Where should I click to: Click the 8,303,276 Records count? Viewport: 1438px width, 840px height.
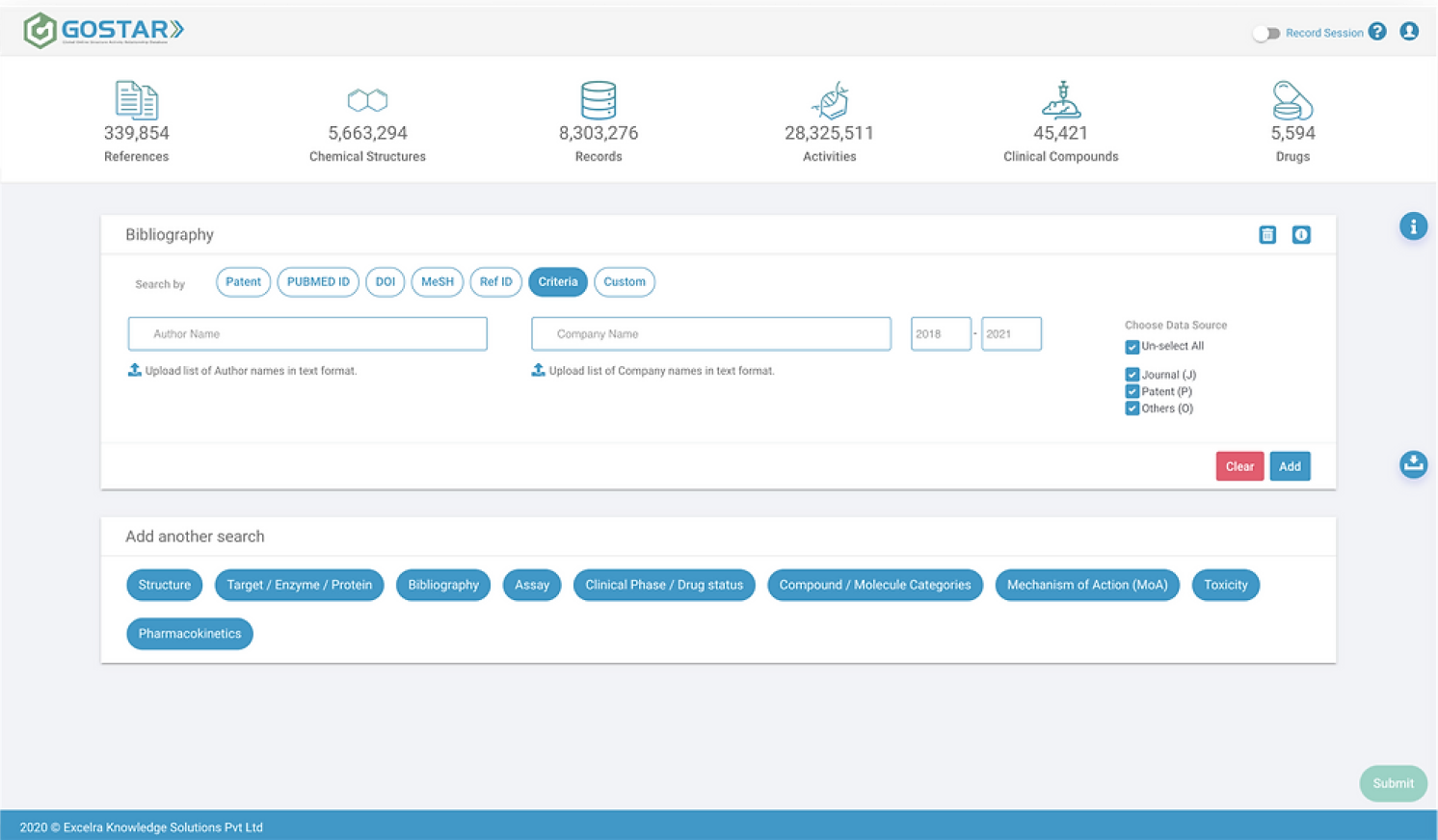[x=599, y=133]
